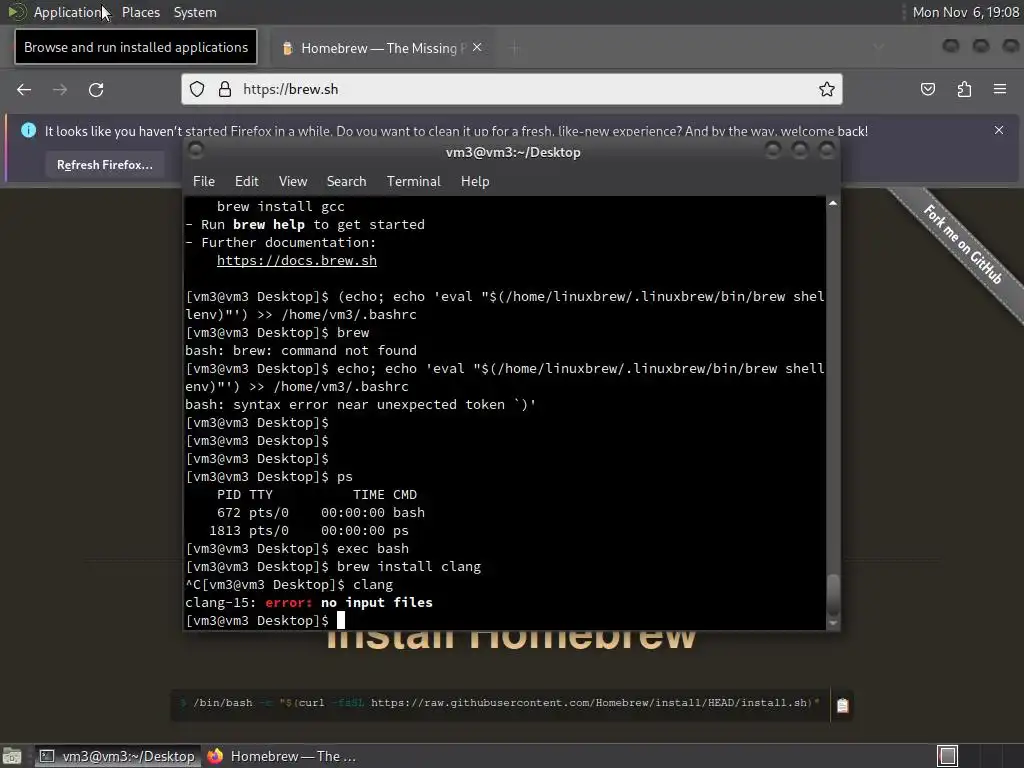Reload the brew.sh page
This screenshot has height=768, width=1024.
pyautogui.click(x=96, y=89)
